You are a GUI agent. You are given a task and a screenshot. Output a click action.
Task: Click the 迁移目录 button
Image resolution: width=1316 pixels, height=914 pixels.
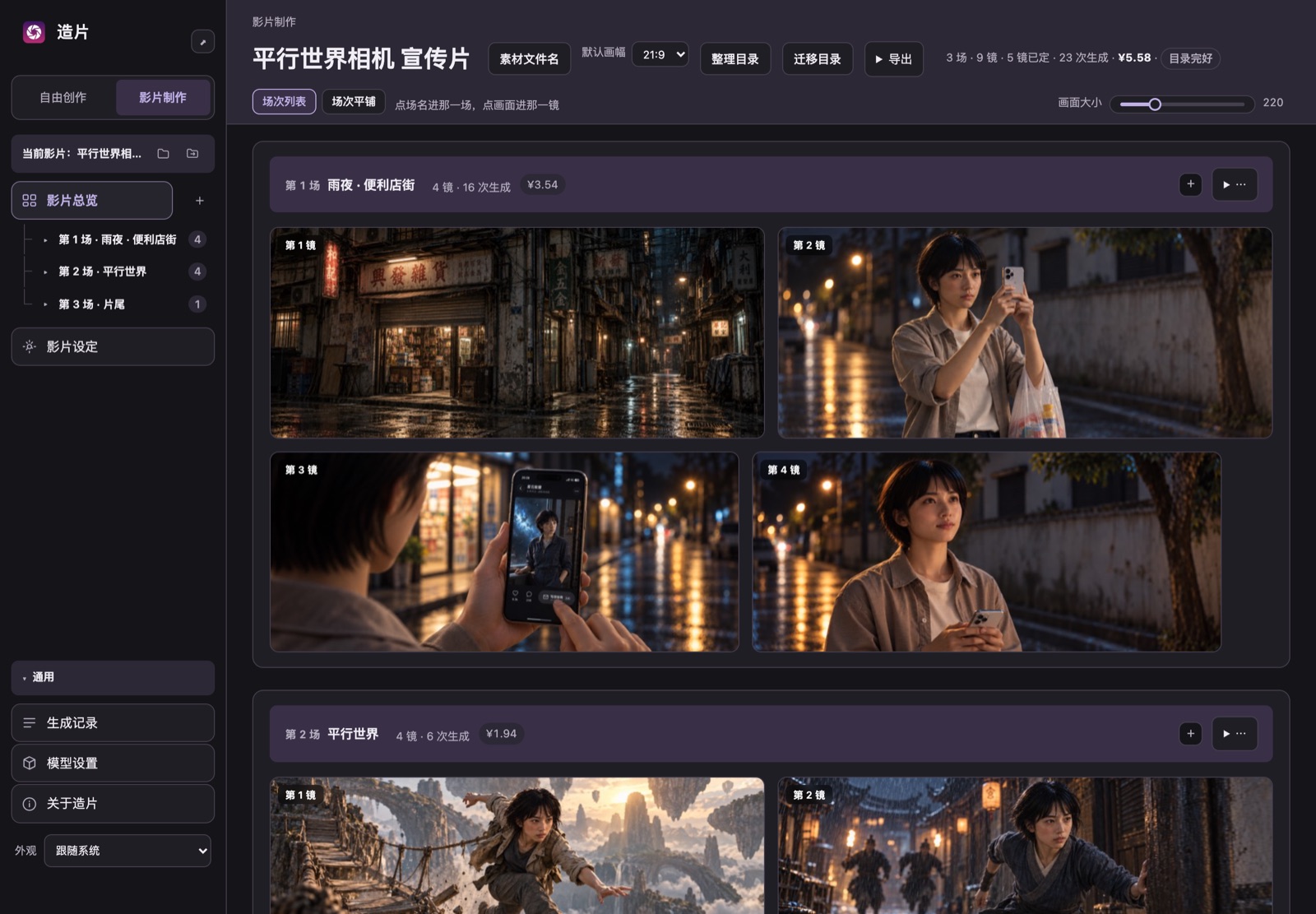(818, 59)
